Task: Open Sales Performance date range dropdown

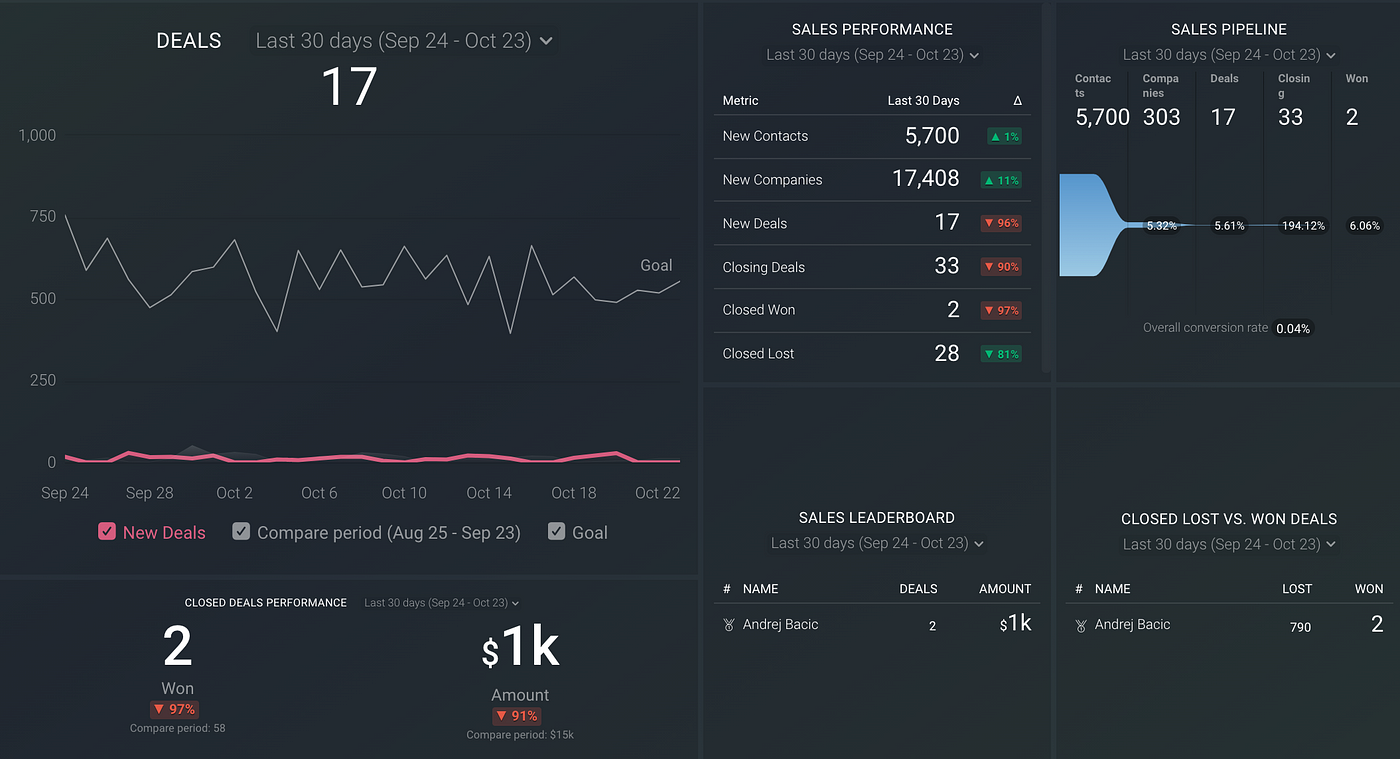Action: [873, 55]
